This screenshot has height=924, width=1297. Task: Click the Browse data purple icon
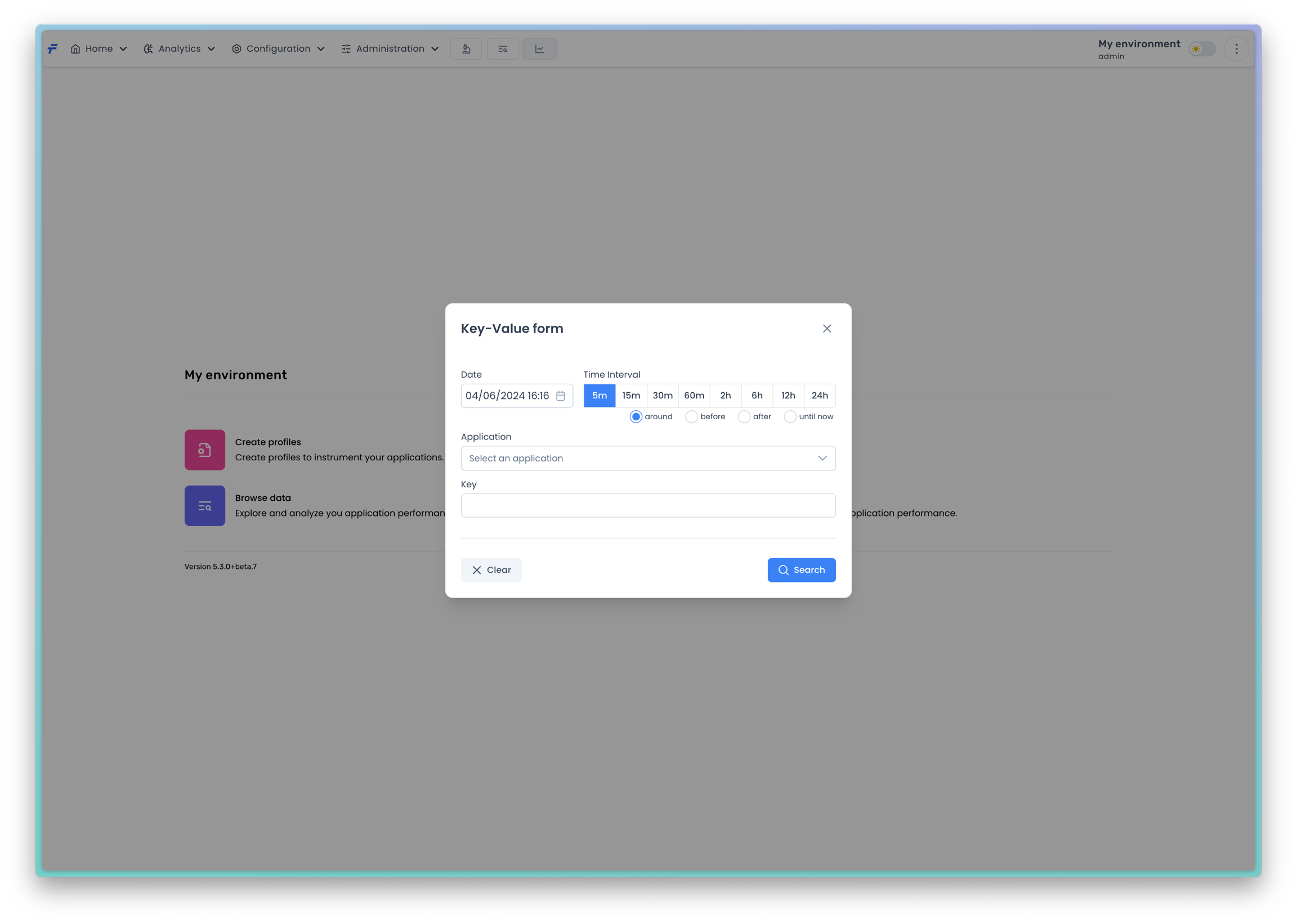pyautogui.click(x=204, y=505)
